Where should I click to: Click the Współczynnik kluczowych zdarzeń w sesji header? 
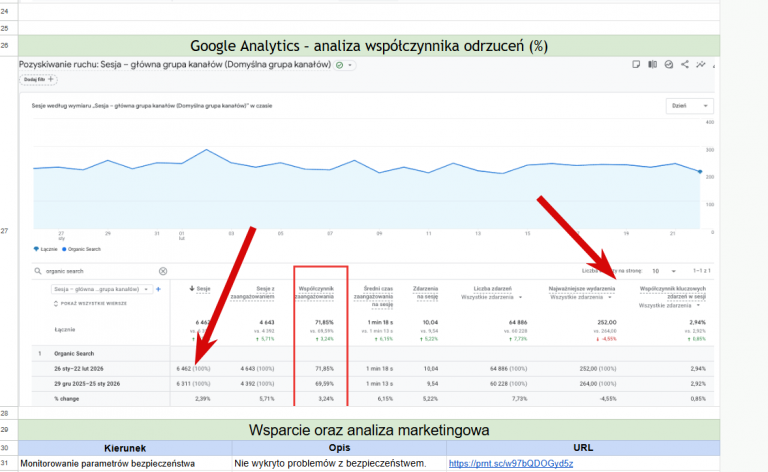(x=672, y=292)
